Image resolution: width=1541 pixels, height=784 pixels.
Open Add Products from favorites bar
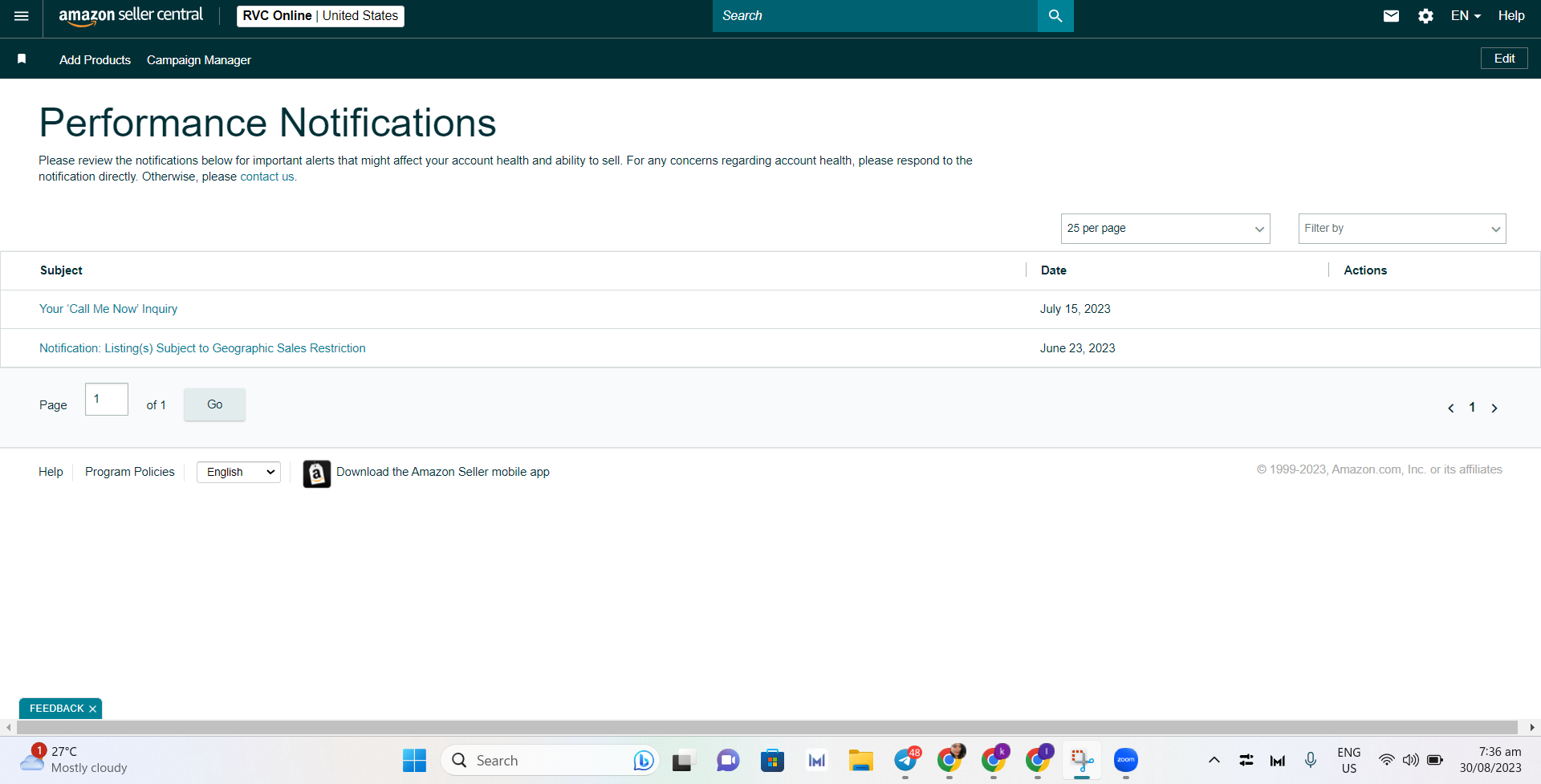pyautogui.click(x=95, y=60)
